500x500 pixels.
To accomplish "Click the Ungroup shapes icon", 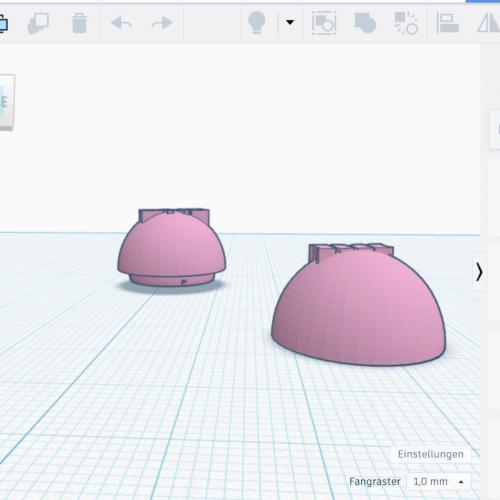I will click(406, 23).
